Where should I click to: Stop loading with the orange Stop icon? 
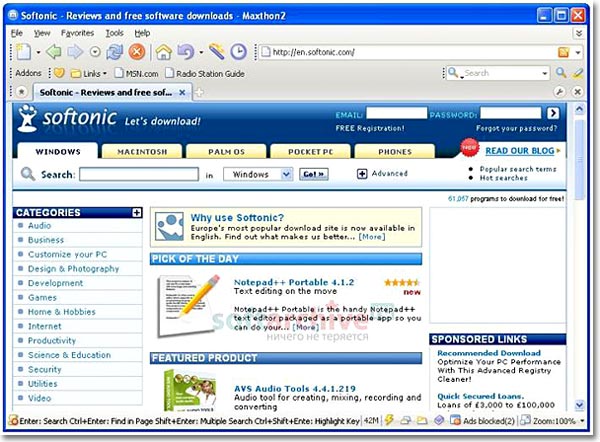tap(137, 52)
